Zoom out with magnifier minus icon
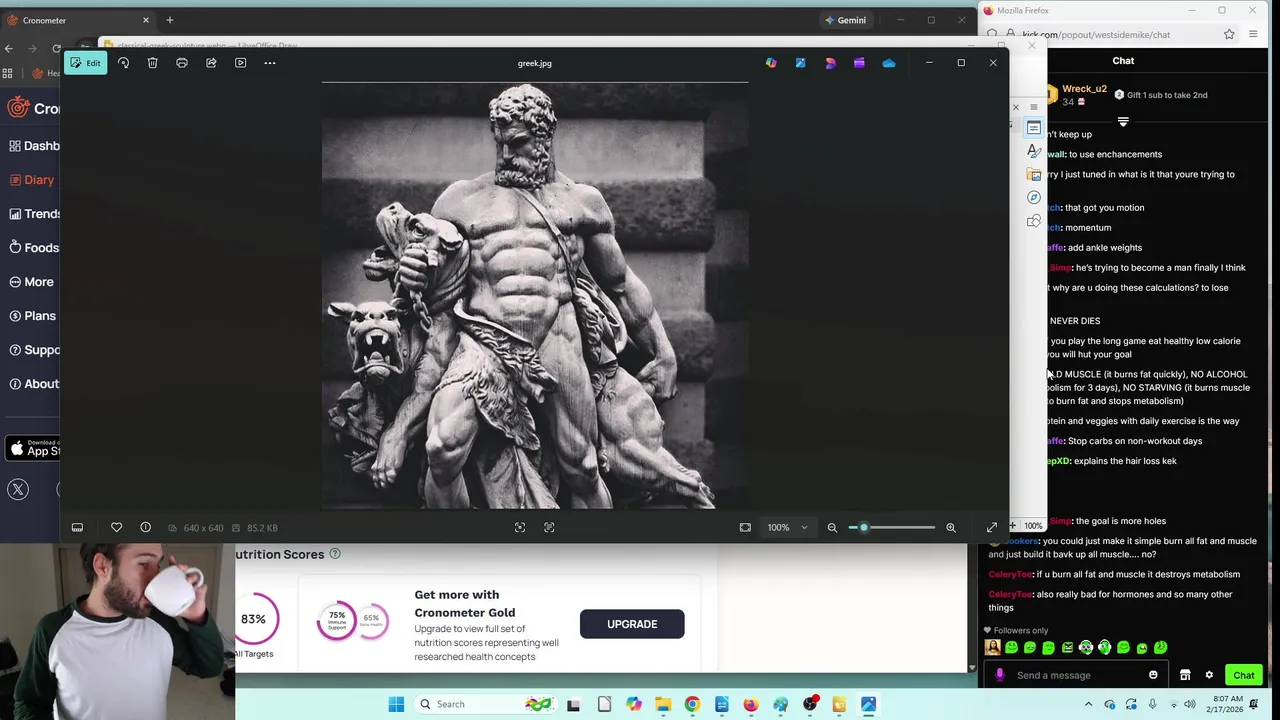This screenshot has width=1280, height=720. pos(832,527)
